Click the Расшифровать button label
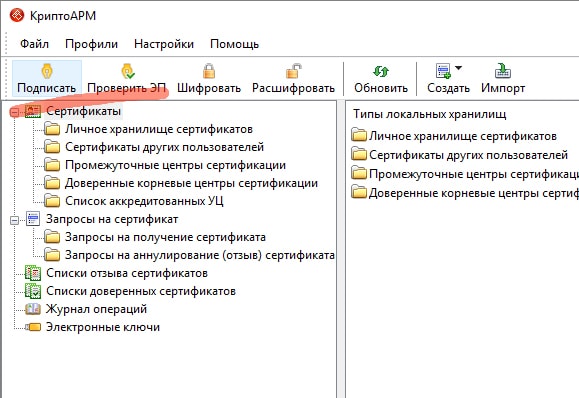579x398 pixels. coord(293,88)
